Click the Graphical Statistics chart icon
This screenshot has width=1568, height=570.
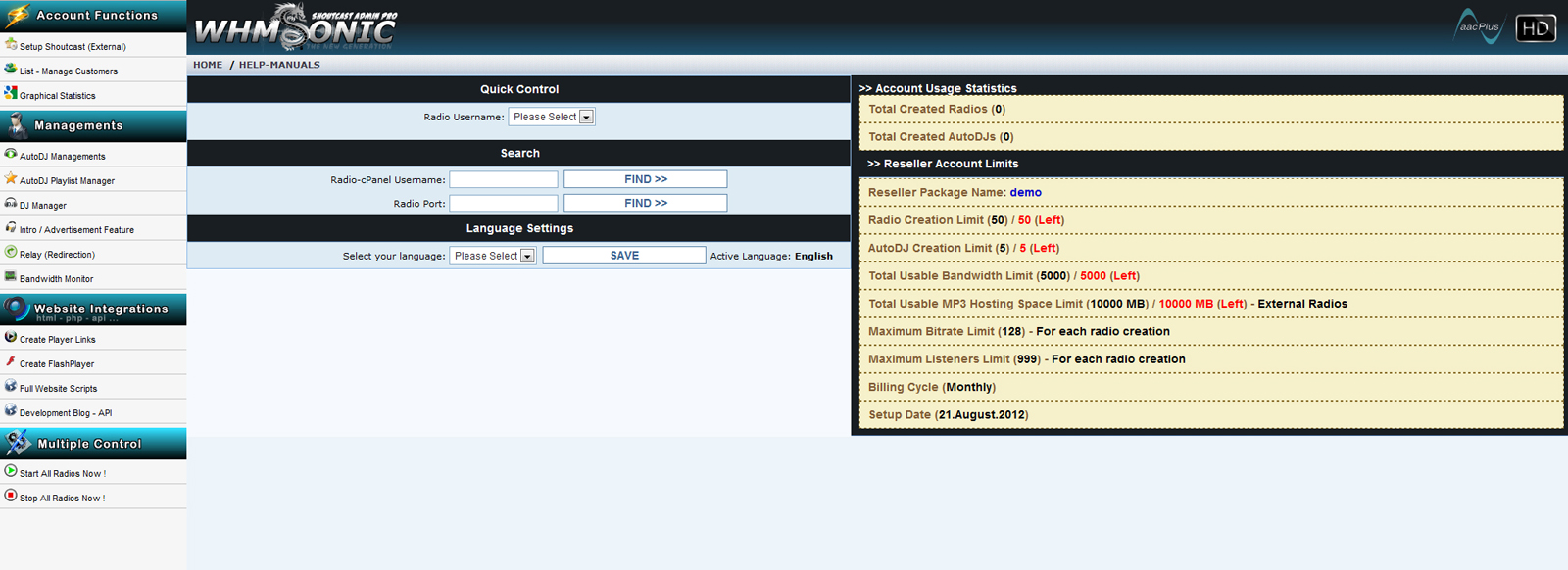point(11,93)
